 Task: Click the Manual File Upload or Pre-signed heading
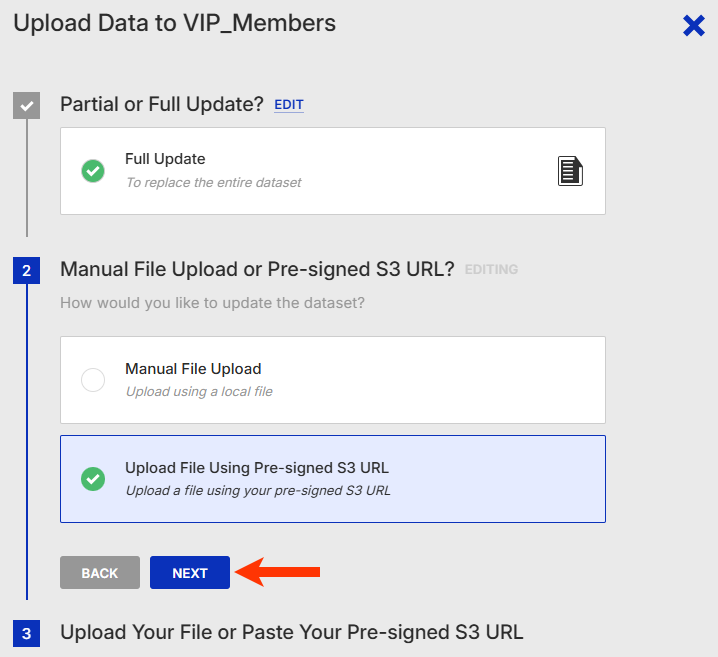pos(257,269)
